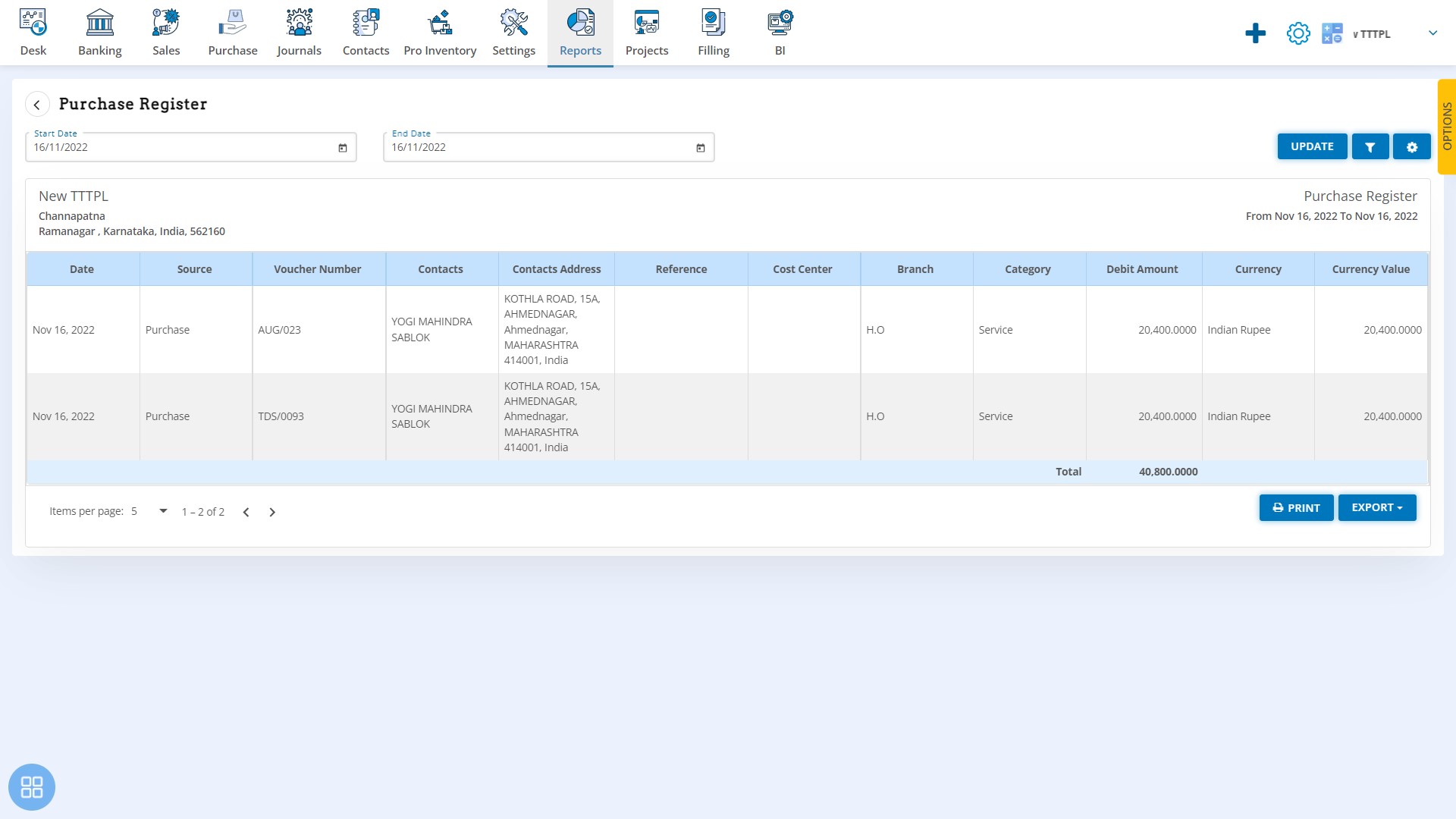Click the filter icon next to UPDATE

click(x=1370, y=147)
